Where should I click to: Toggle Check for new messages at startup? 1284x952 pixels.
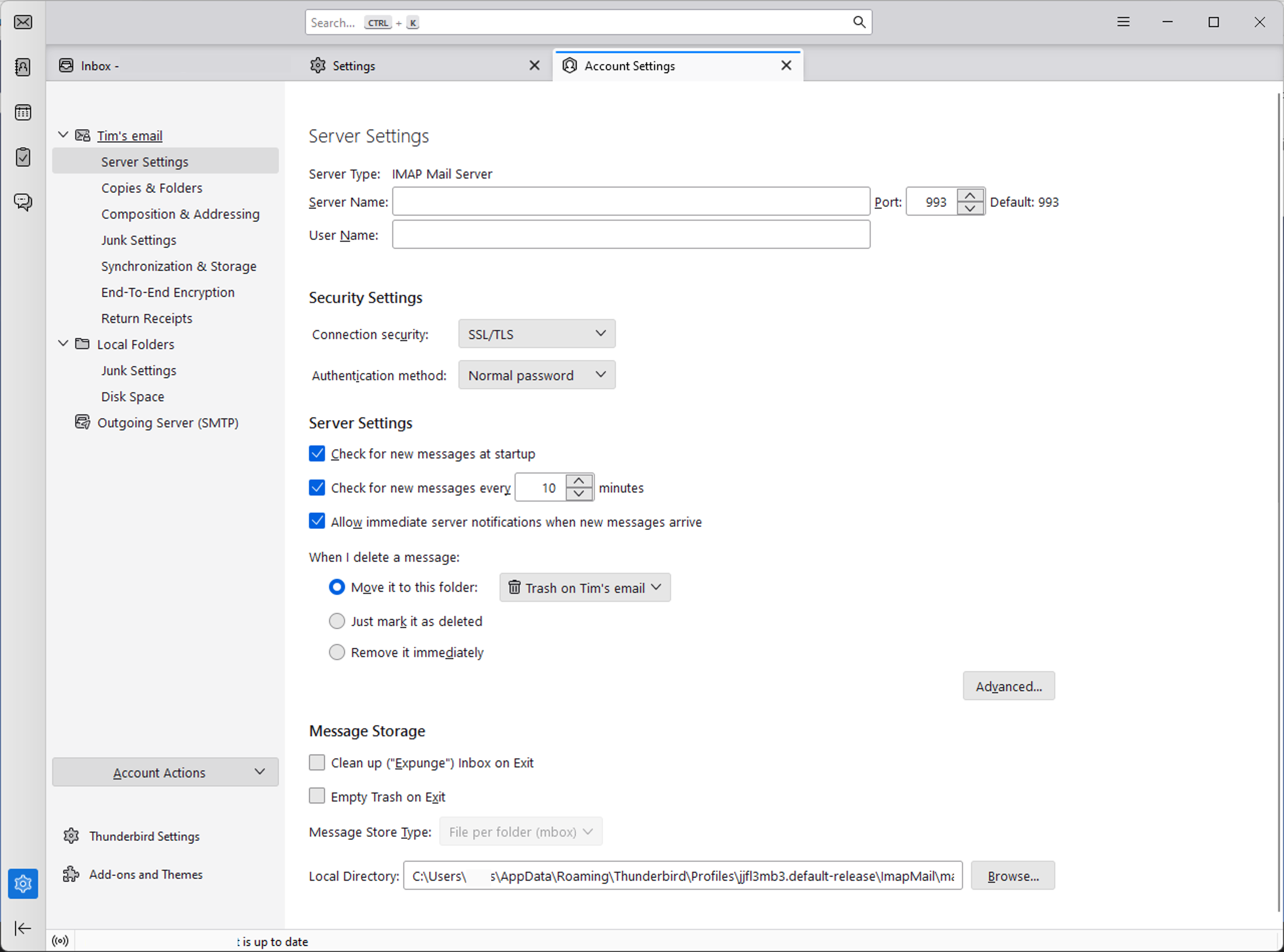(x=317, y=453)
